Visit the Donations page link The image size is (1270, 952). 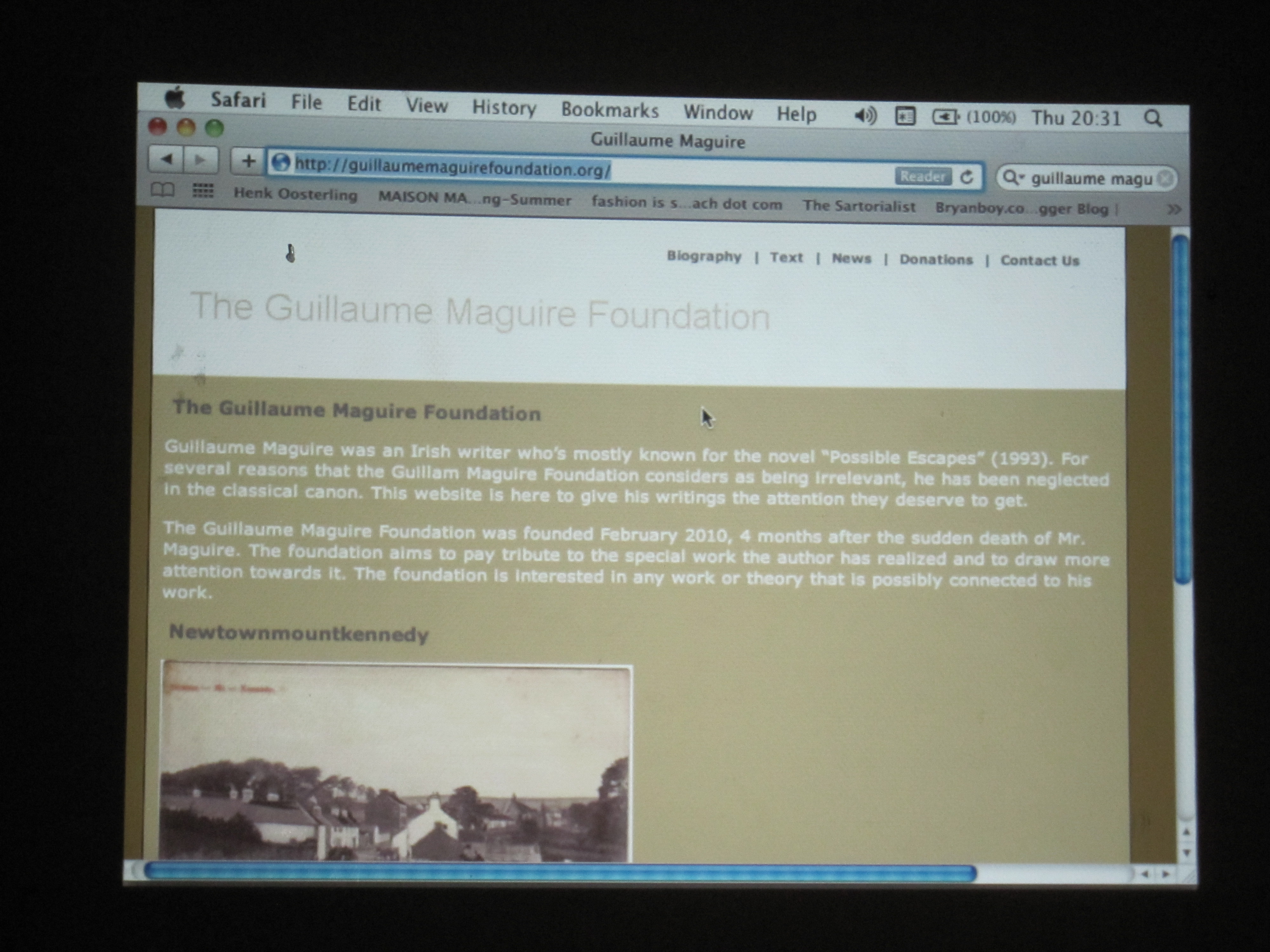coord(936,259)
